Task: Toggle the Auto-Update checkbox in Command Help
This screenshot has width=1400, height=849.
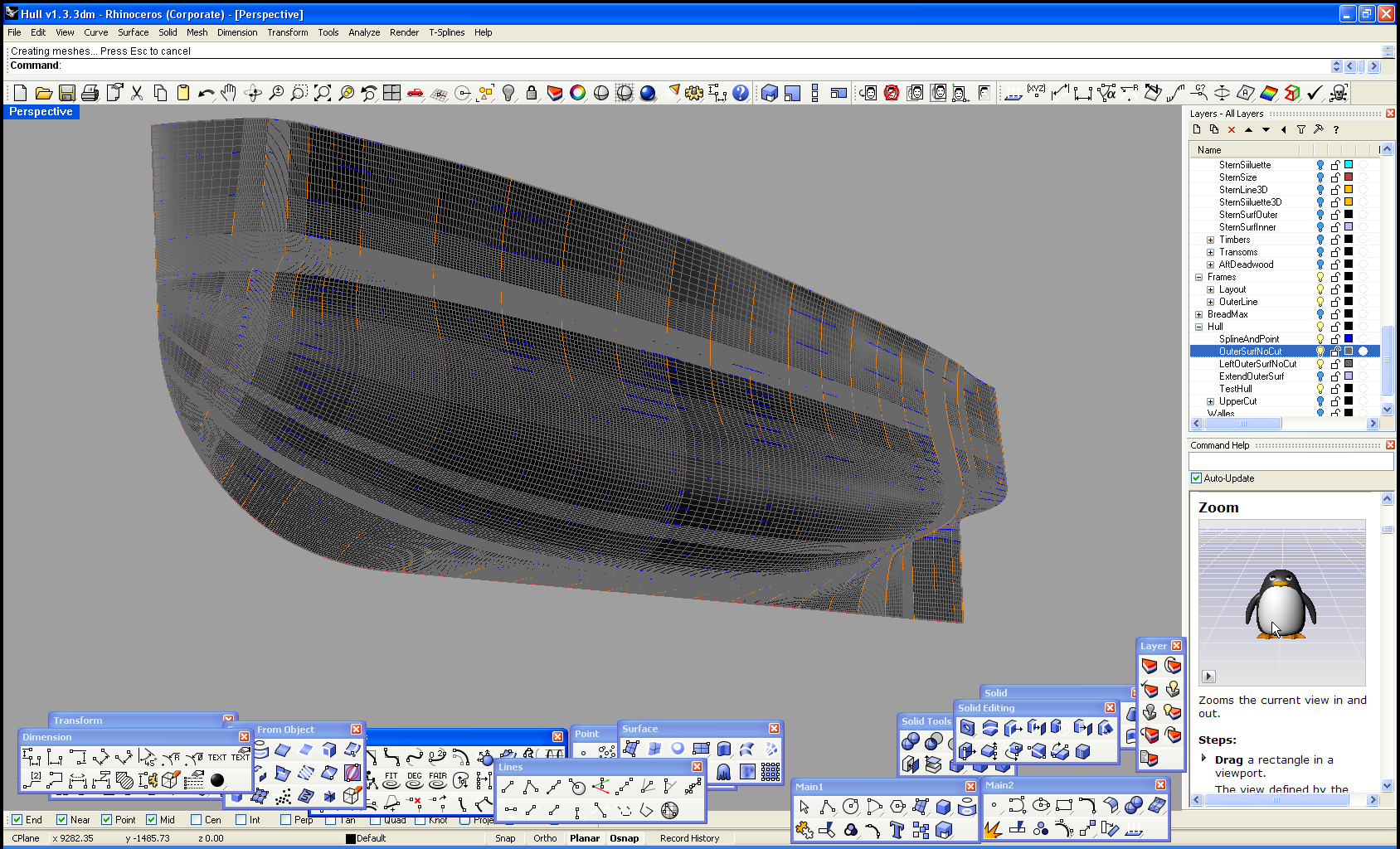Action: click(x=1196, y=478)
